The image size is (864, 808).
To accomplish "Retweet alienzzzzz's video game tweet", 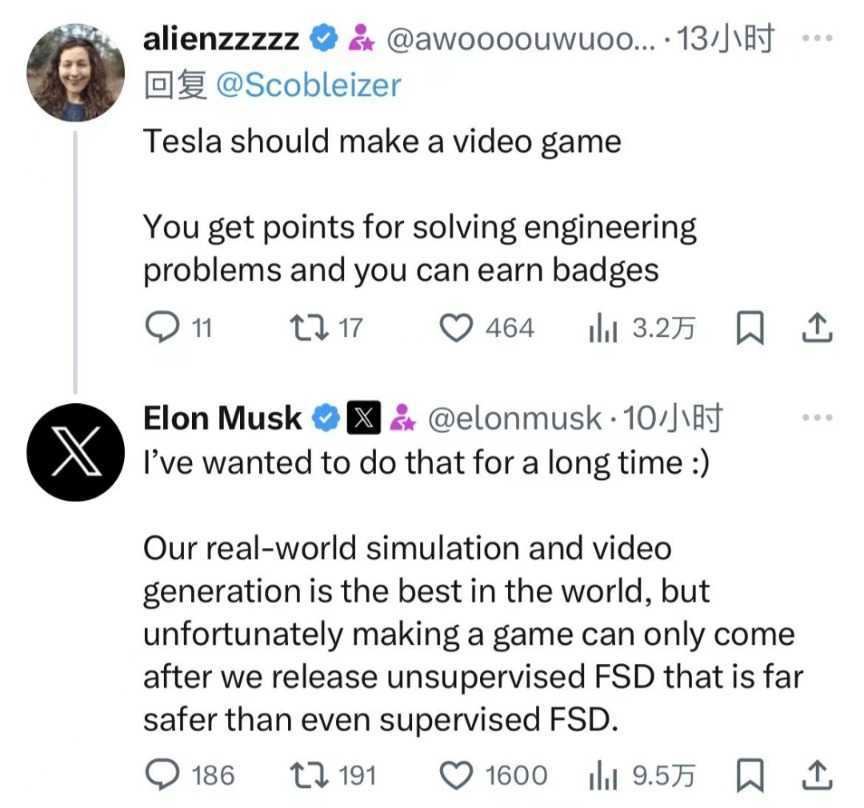I will tap(302, 327).
